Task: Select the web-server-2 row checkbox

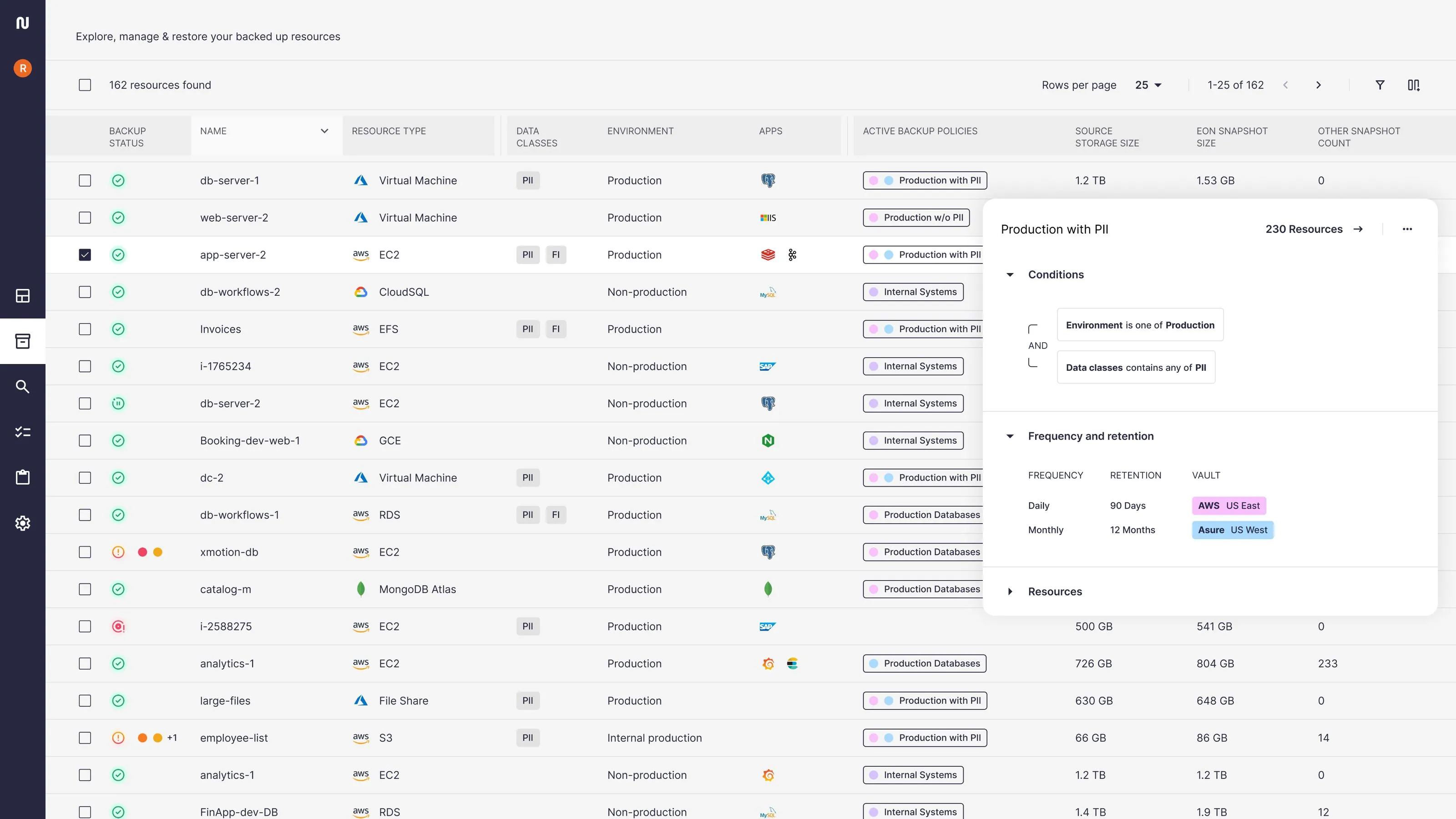Action: (85, 217)
